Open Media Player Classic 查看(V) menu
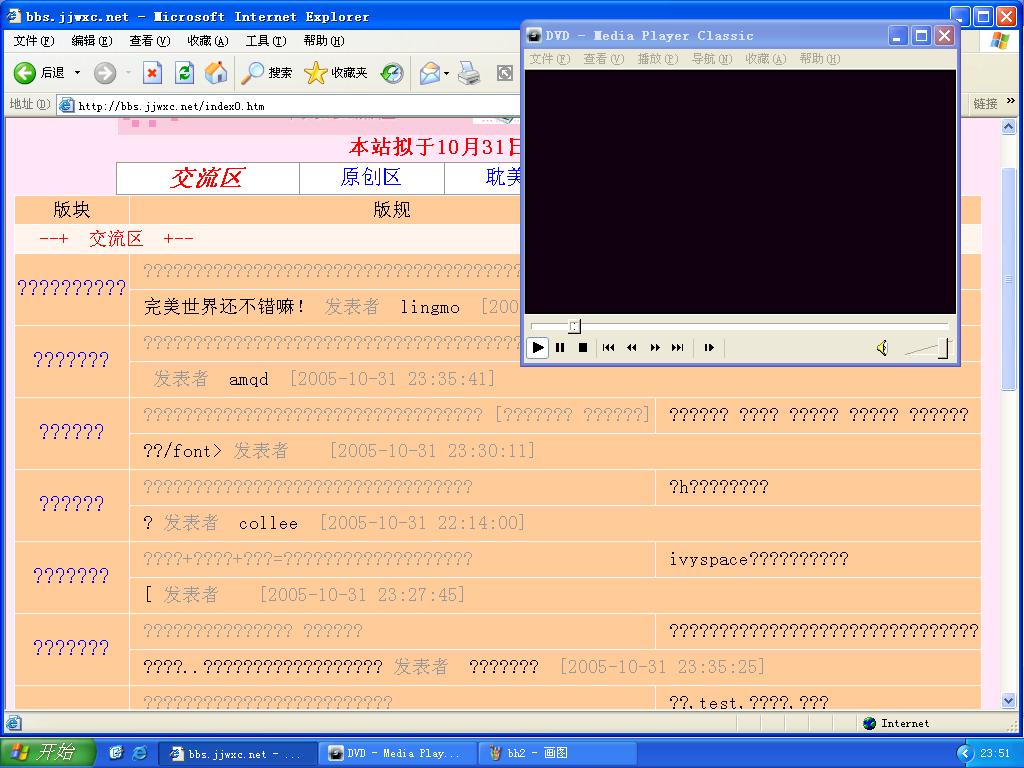The width and height of the screenshot is (1024, 768). click(x=603, y=59)
